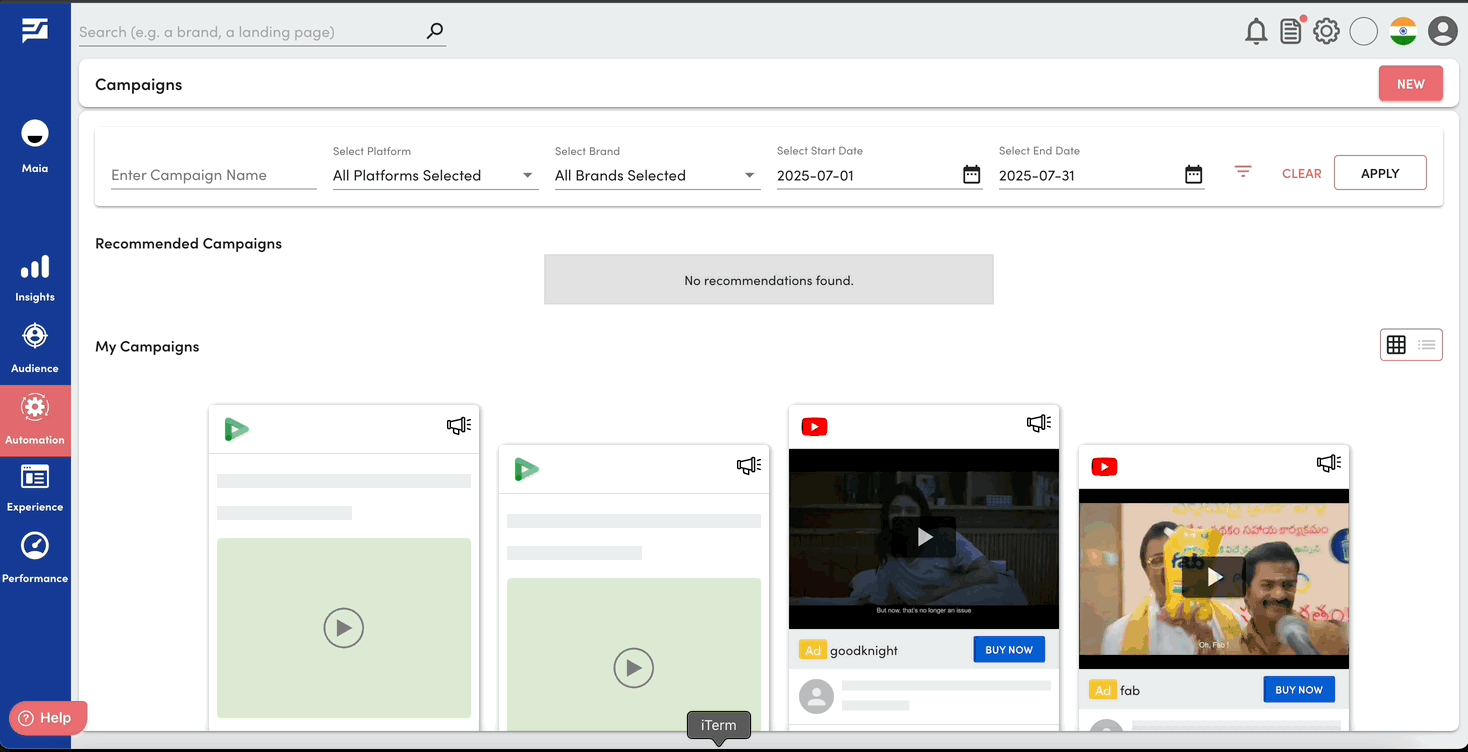The image size is (1468, 752).
Task: Expand the Select Brand dropdown
Action: [x=657, y=175]
